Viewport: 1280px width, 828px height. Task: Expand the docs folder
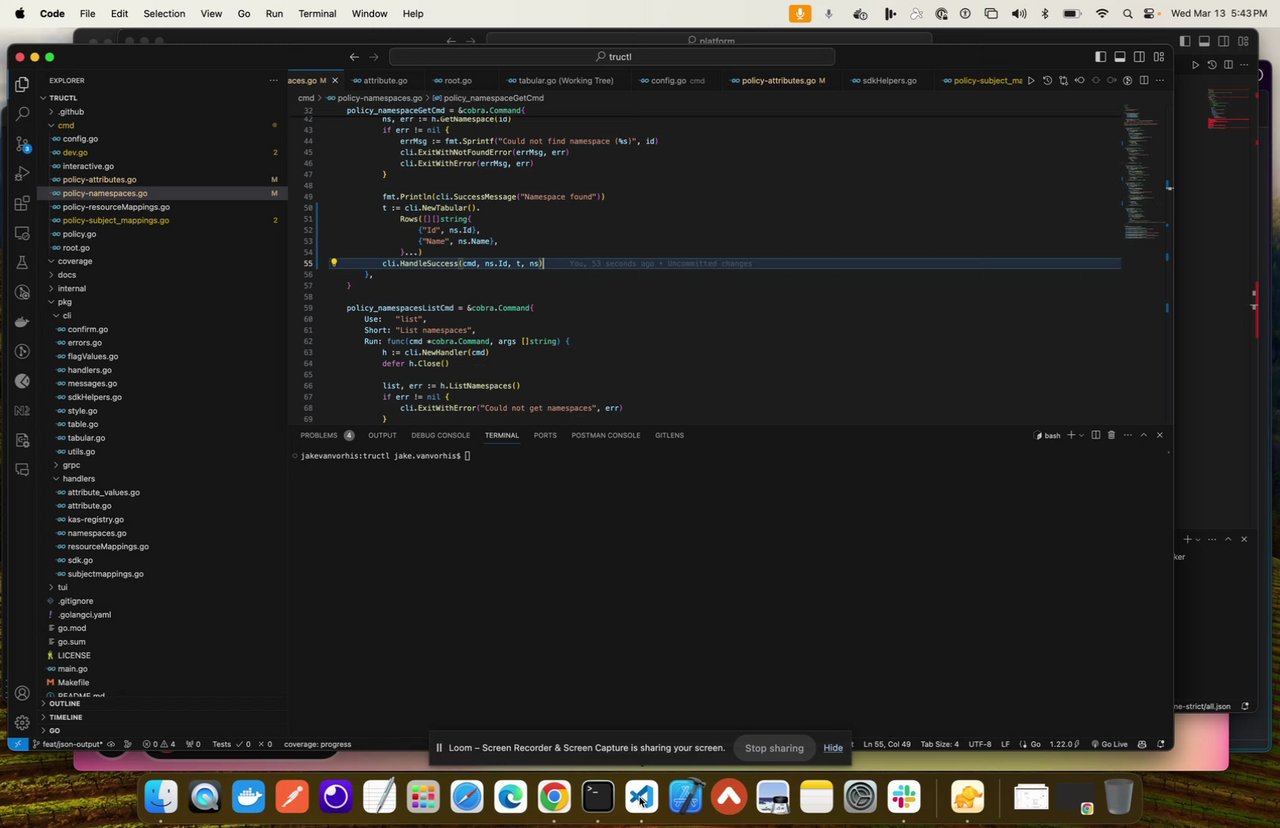(67, 275)
